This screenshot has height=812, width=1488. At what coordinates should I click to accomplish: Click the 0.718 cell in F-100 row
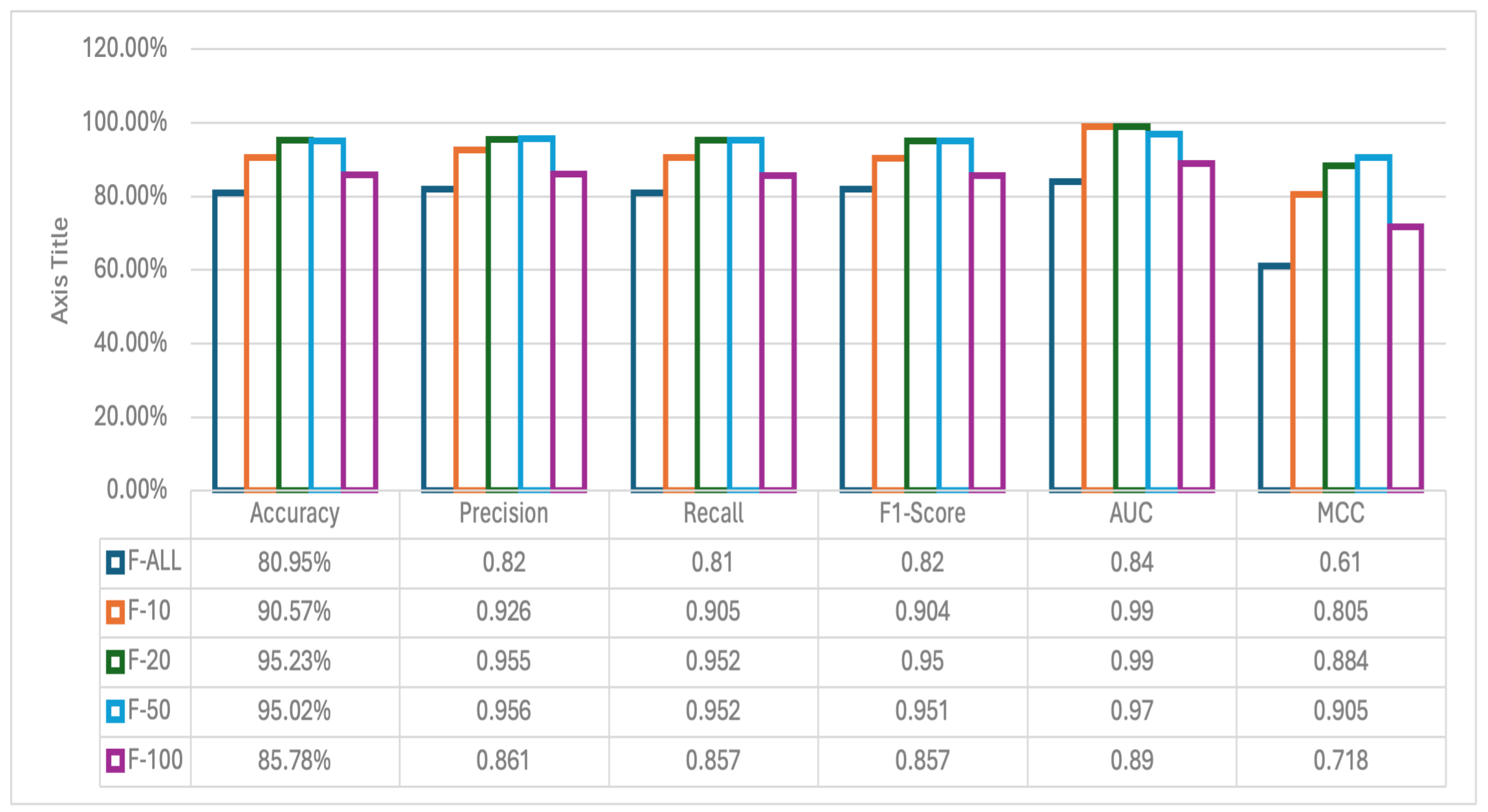(1341, 760)
